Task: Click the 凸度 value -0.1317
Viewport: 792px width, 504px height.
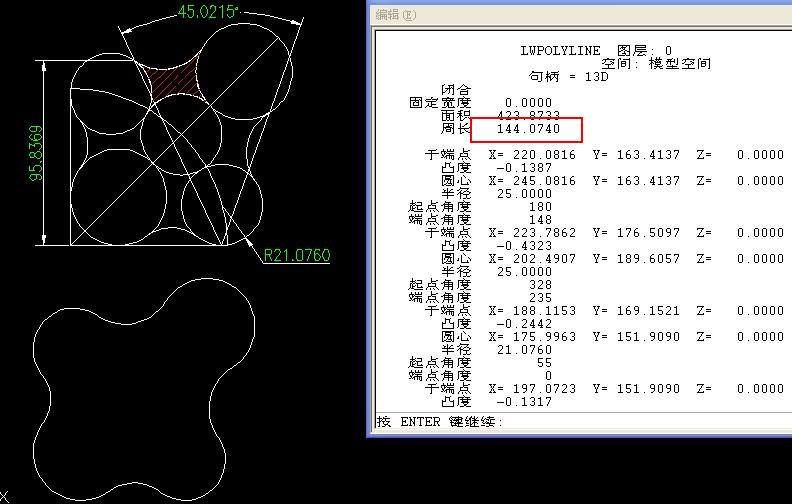Action: (524, 402)
